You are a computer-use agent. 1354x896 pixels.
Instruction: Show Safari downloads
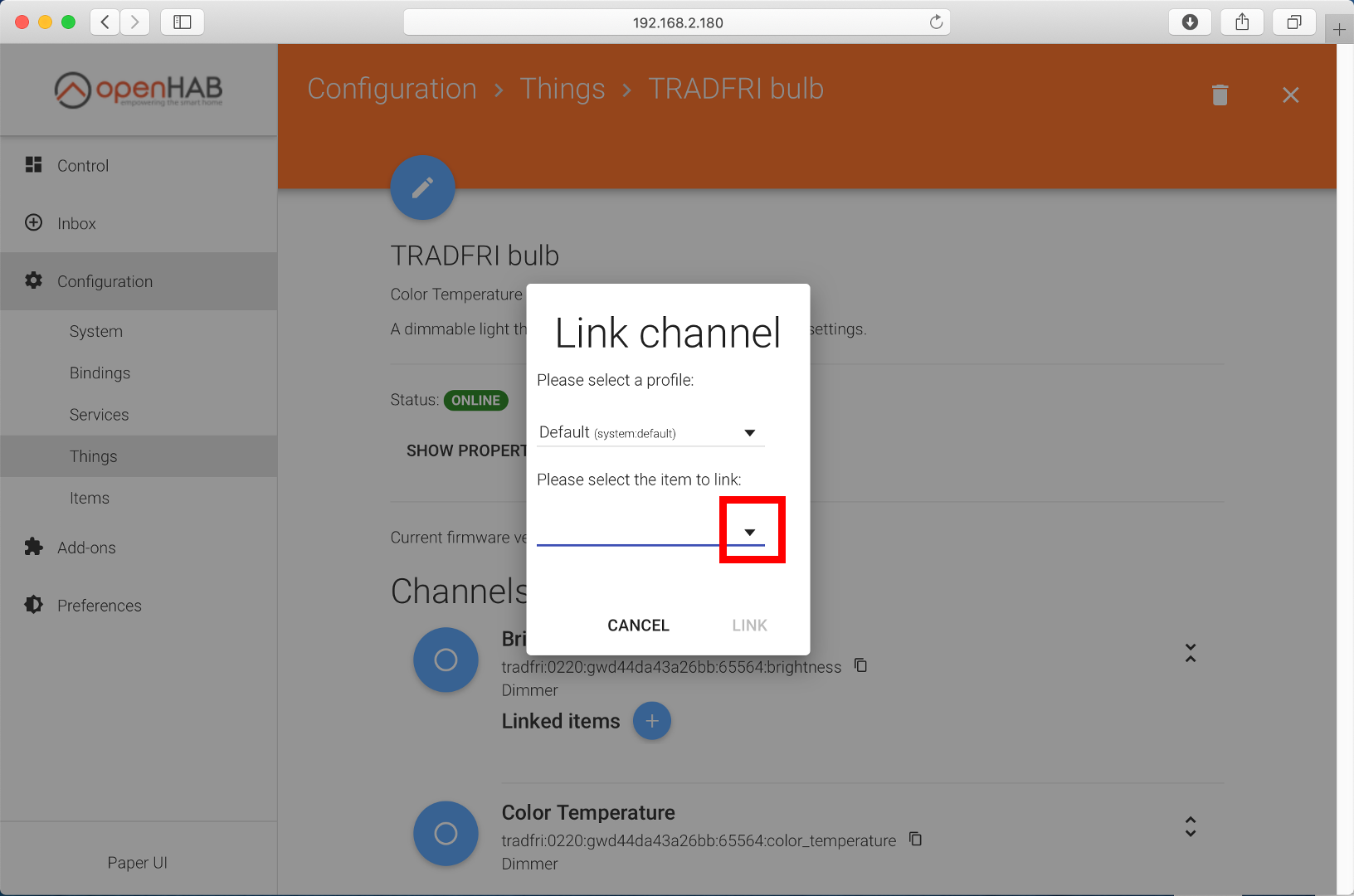1190,22
